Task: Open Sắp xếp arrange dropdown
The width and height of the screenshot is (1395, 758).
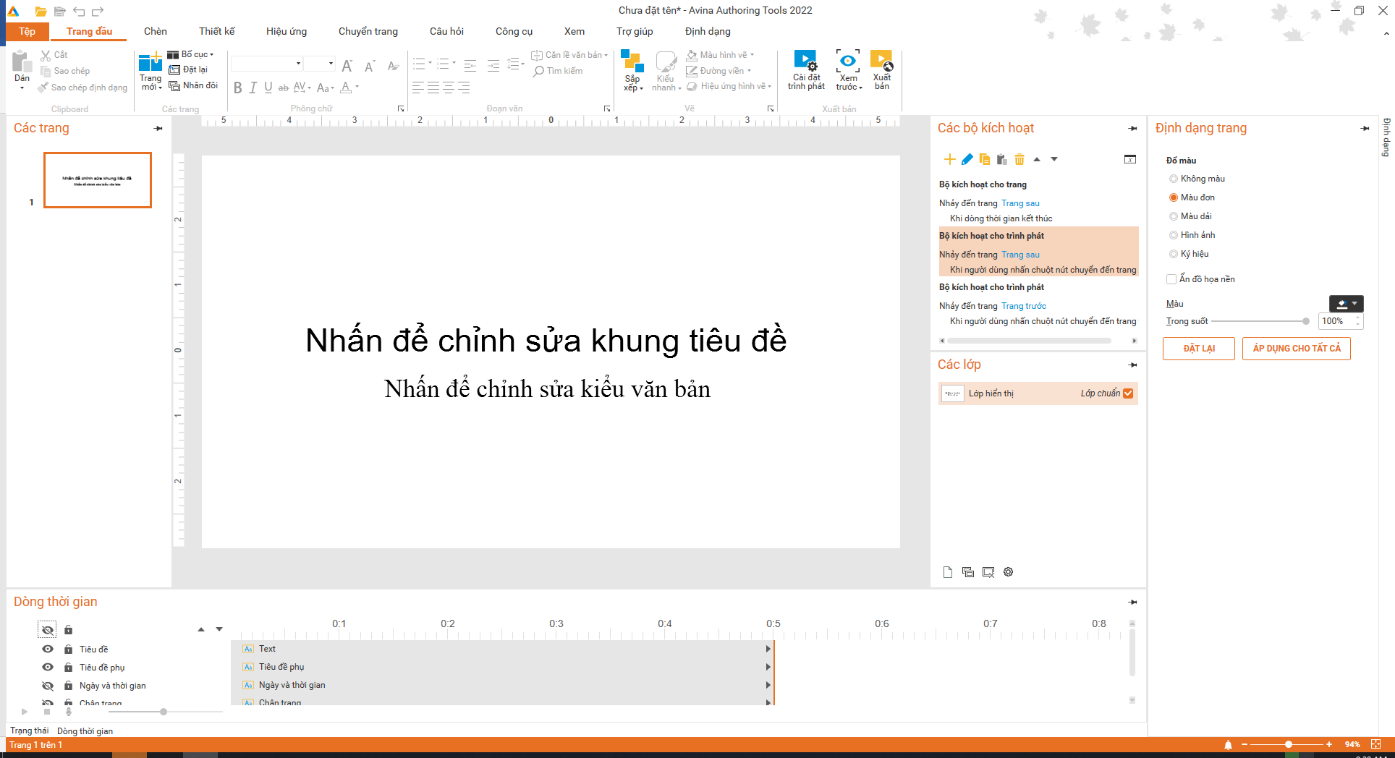Action: [x=632, y=70]
